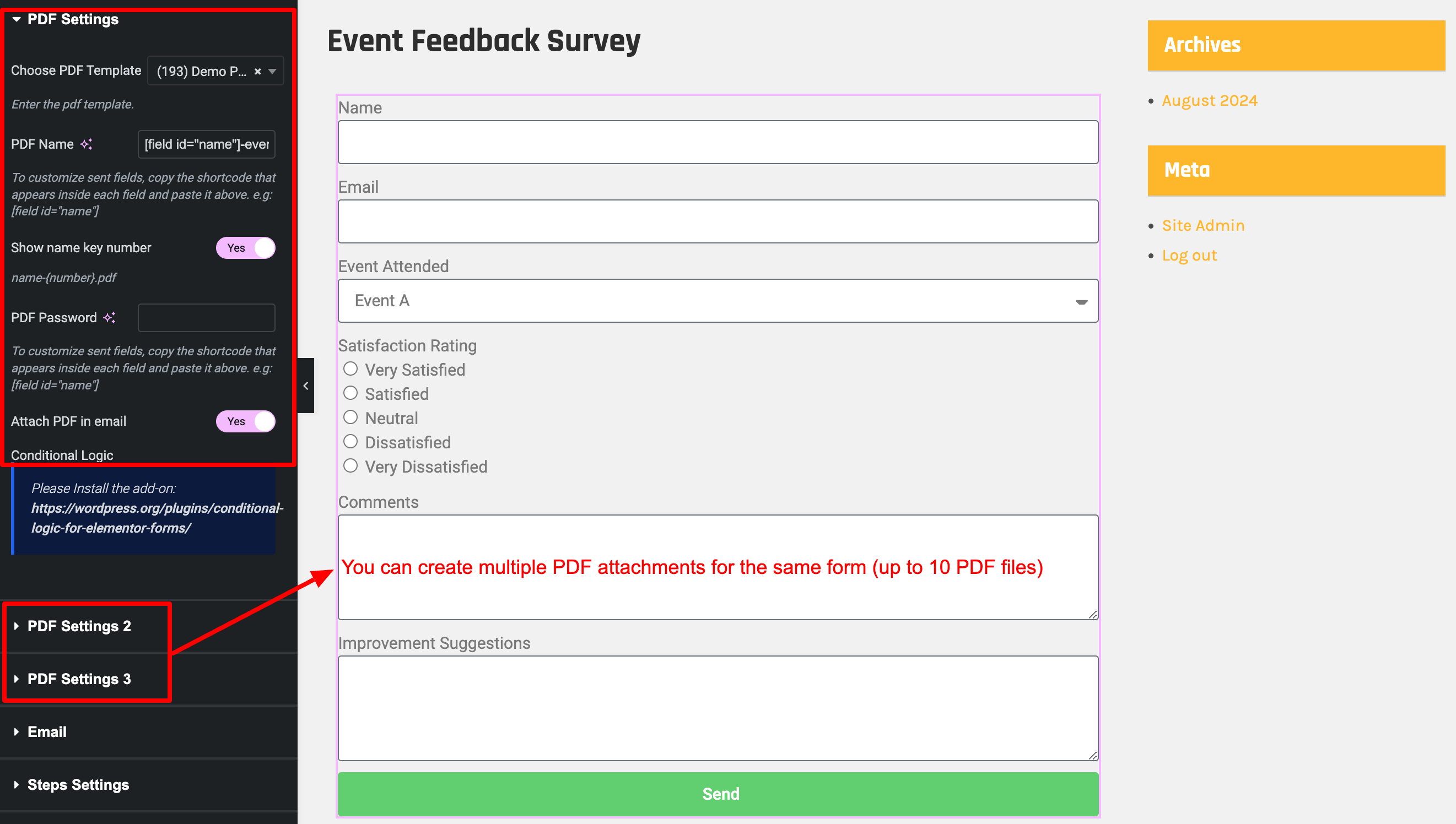The height and width of the screenshot is (824, 1456).
Task: Clear the selected Demo PDF template
Action: [x=257, y=71]
